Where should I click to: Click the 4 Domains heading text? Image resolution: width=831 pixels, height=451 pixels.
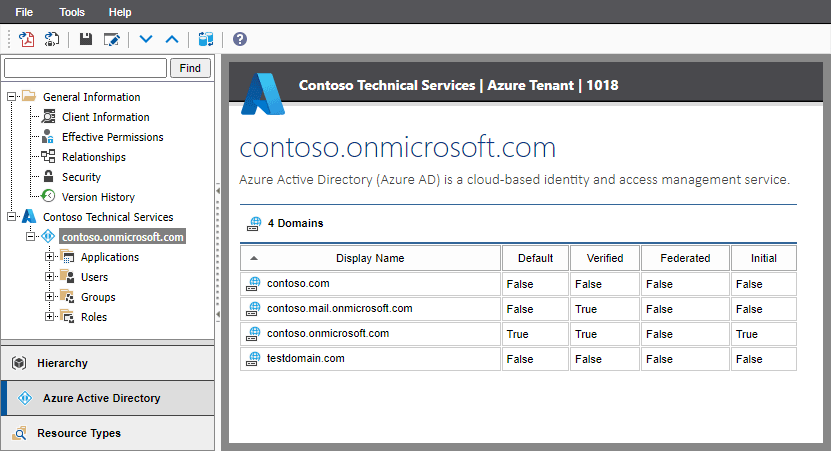coord(295,223)
